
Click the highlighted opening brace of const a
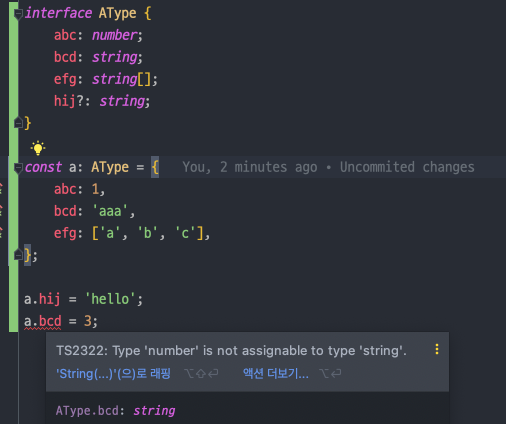click(155, 167)
